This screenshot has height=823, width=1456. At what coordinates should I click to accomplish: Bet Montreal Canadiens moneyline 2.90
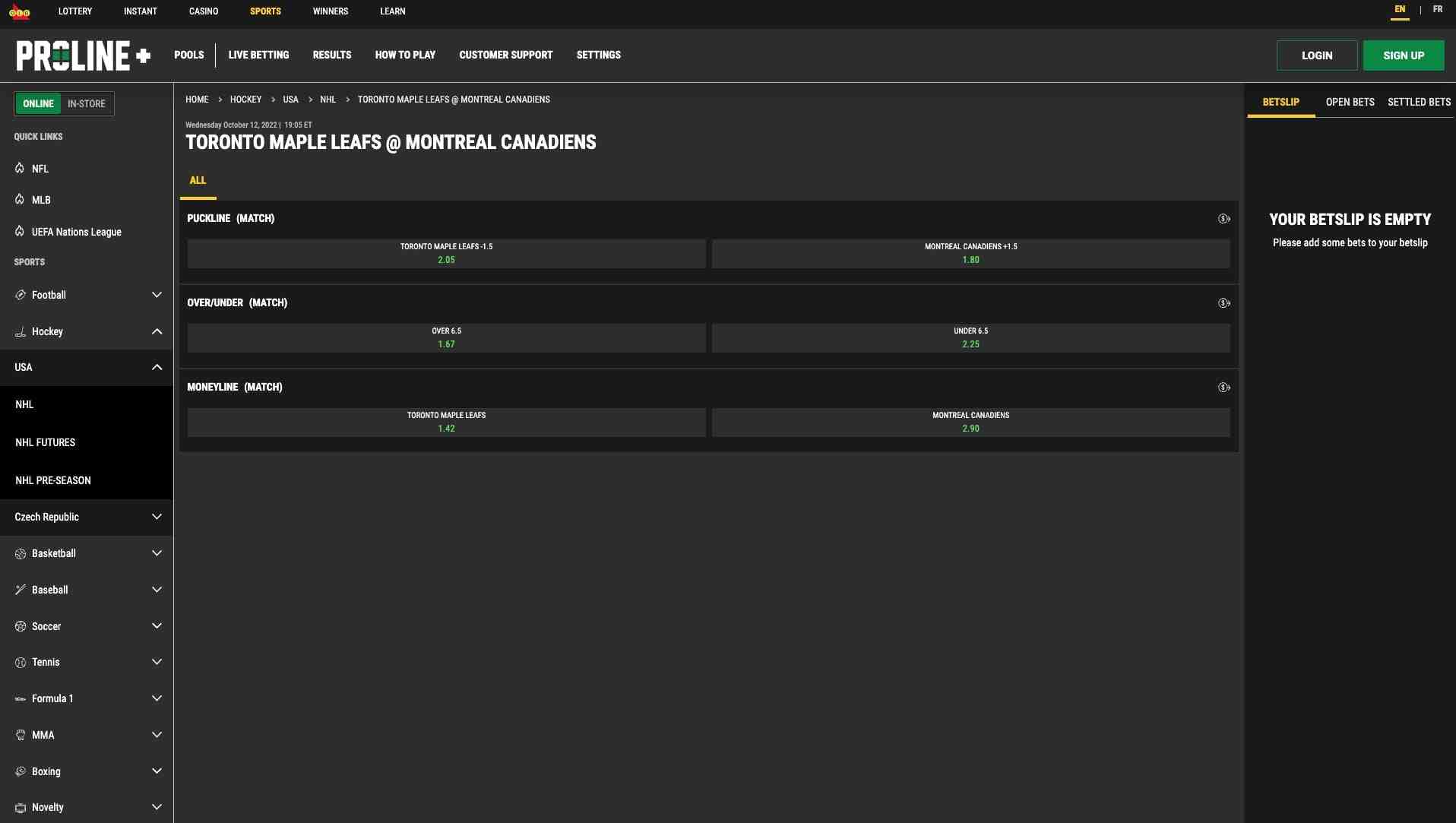pos(970,423)
